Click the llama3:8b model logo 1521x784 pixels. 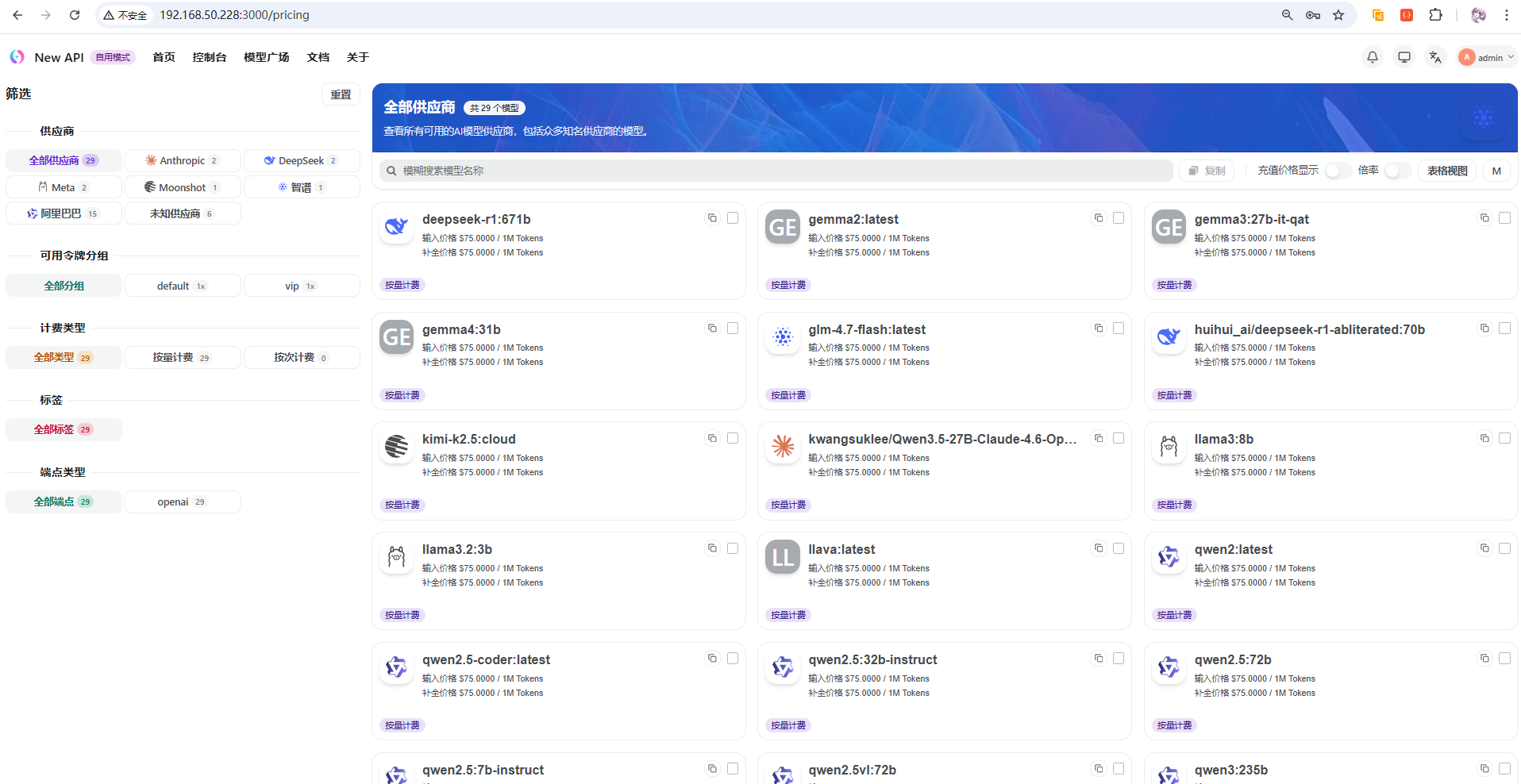[x=1169, y=448]
